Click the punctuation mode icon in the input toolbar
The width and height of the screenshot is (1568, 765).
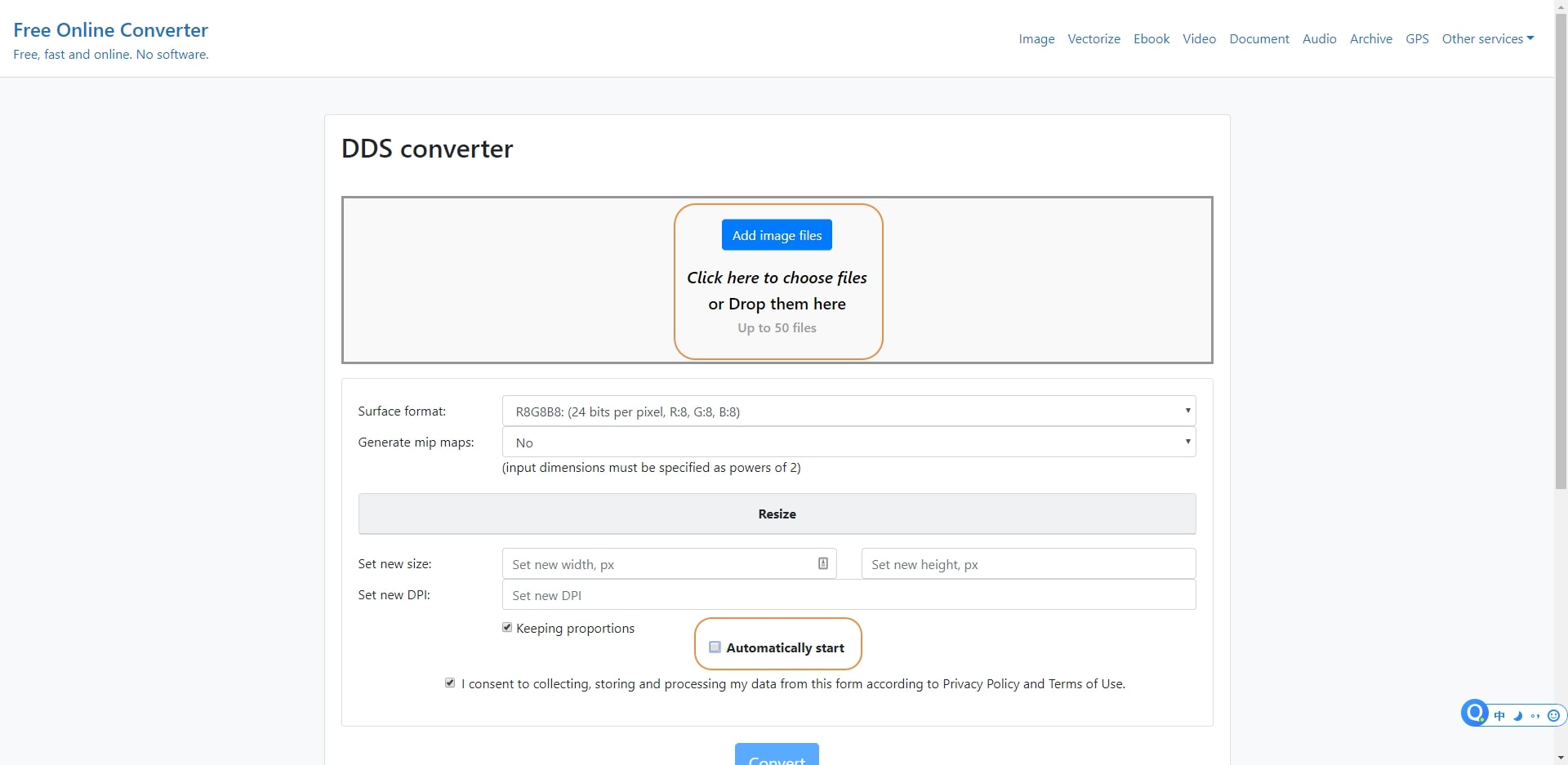pos(1535,716)
